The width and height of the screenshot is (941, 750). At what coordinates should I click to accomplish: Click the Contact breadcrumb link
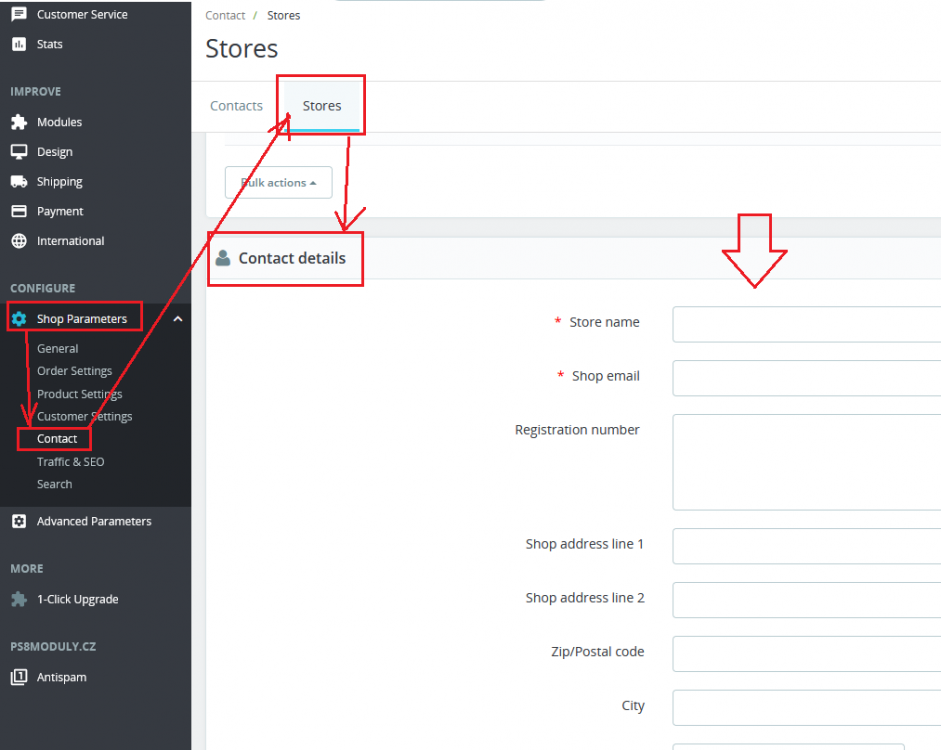pos(225,16)
